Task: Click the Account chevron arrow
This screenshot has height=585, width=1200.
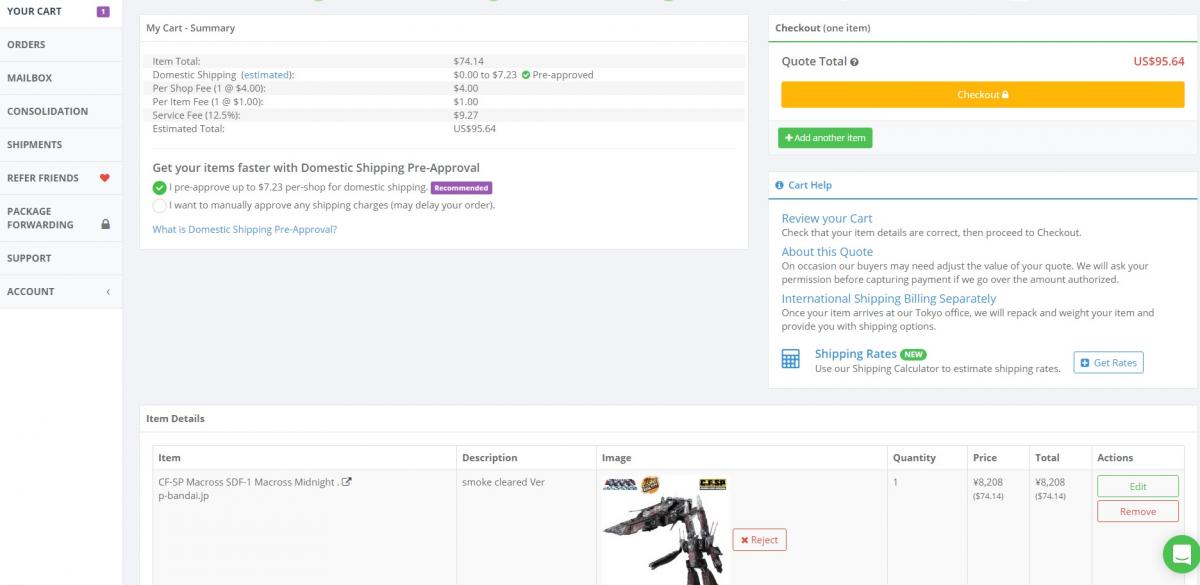Action: (x=108, y=292)
